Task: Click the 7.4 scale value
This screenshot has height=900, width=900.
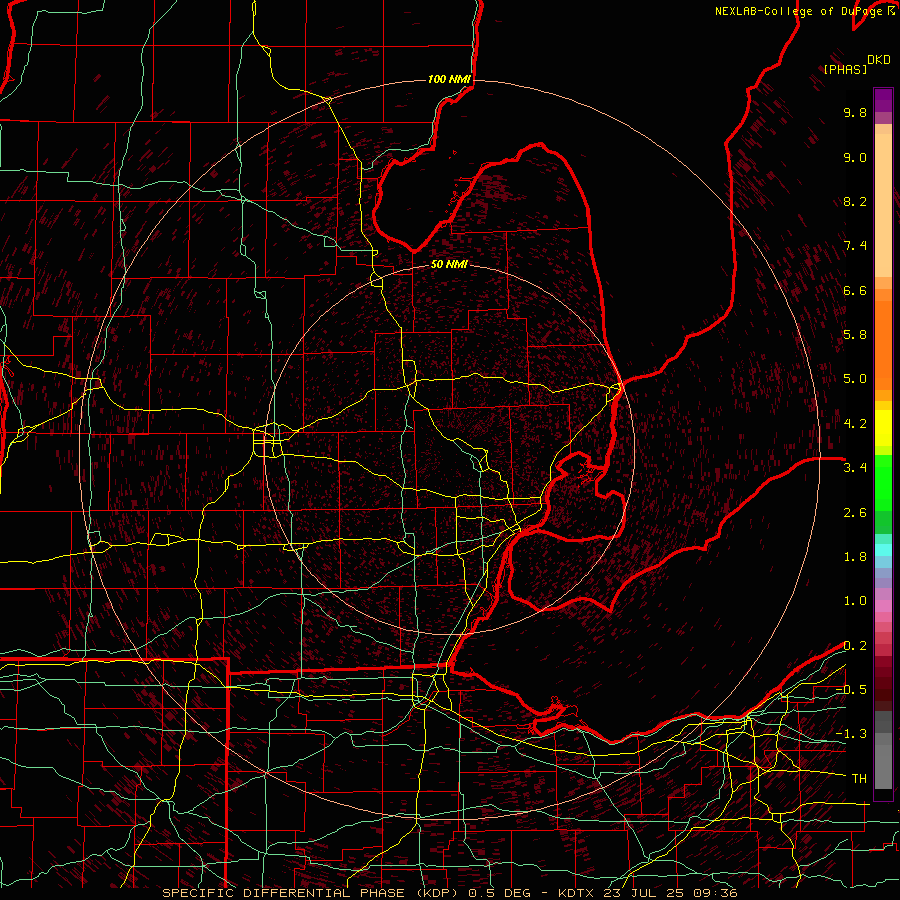Action: pos(855,246)
